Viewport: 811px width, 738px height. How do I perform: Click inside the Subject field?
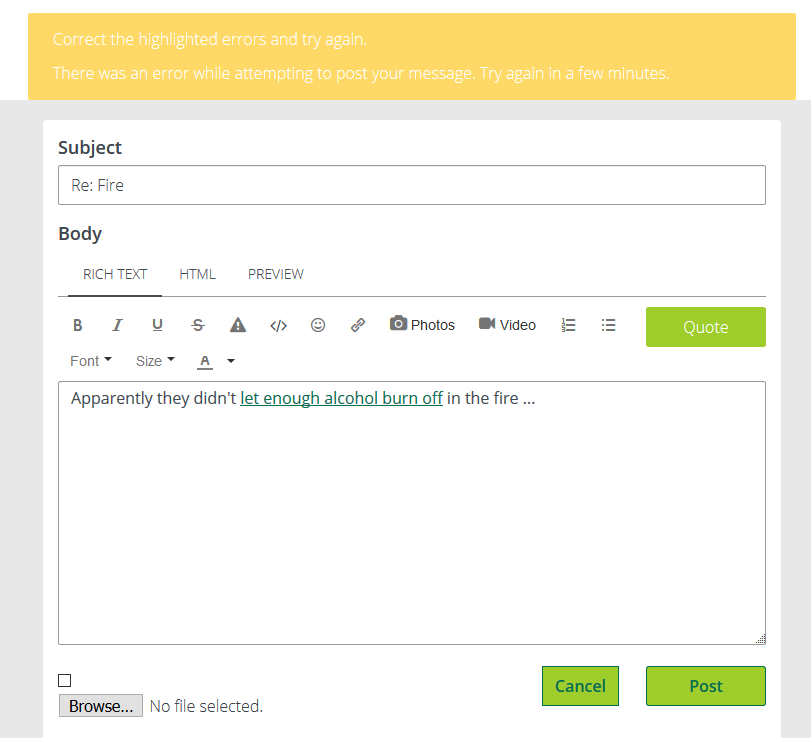pos(411,185)
